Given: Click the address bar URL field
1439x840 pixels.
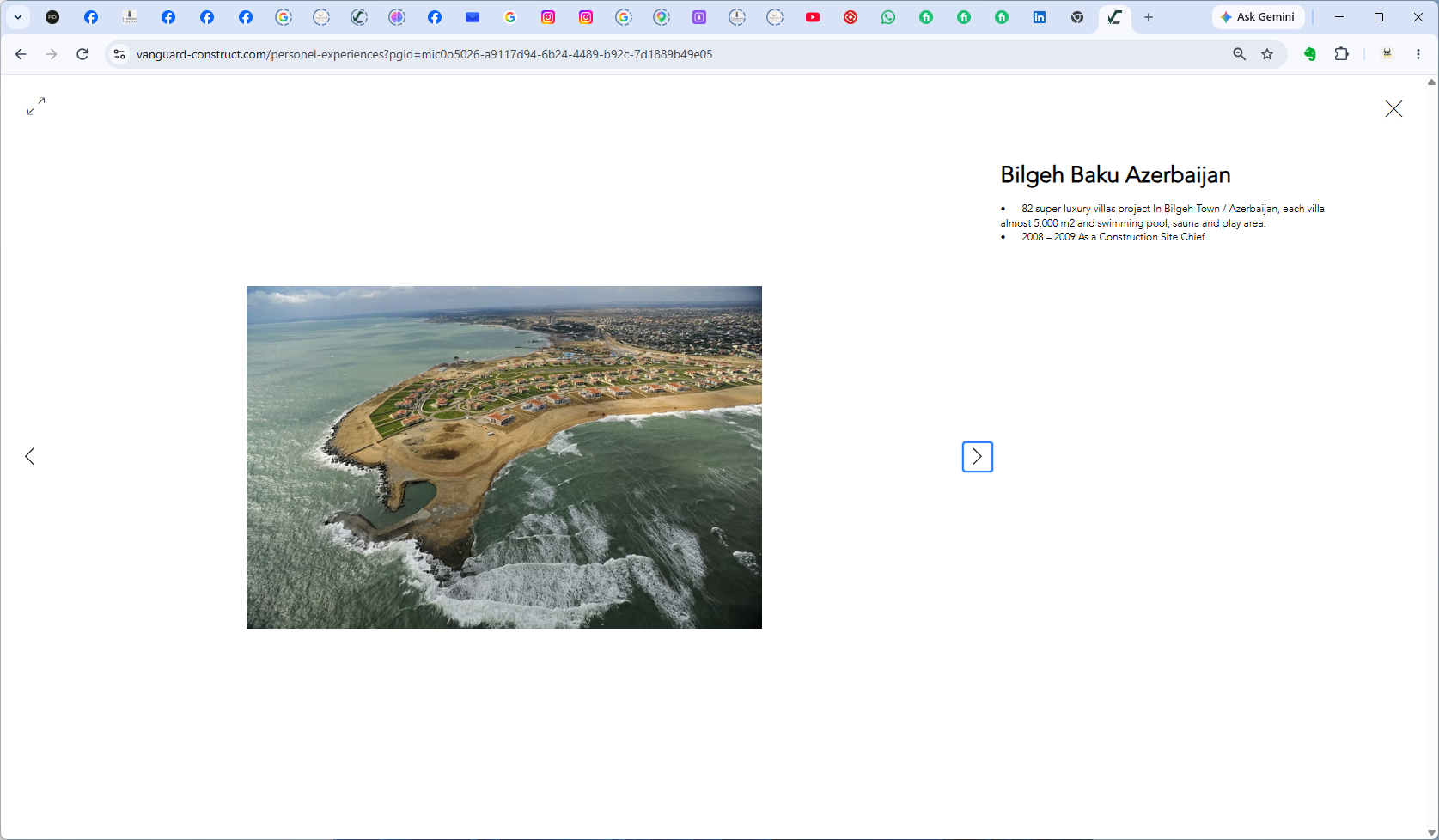Looking at the screenshot, I should 670,54.
